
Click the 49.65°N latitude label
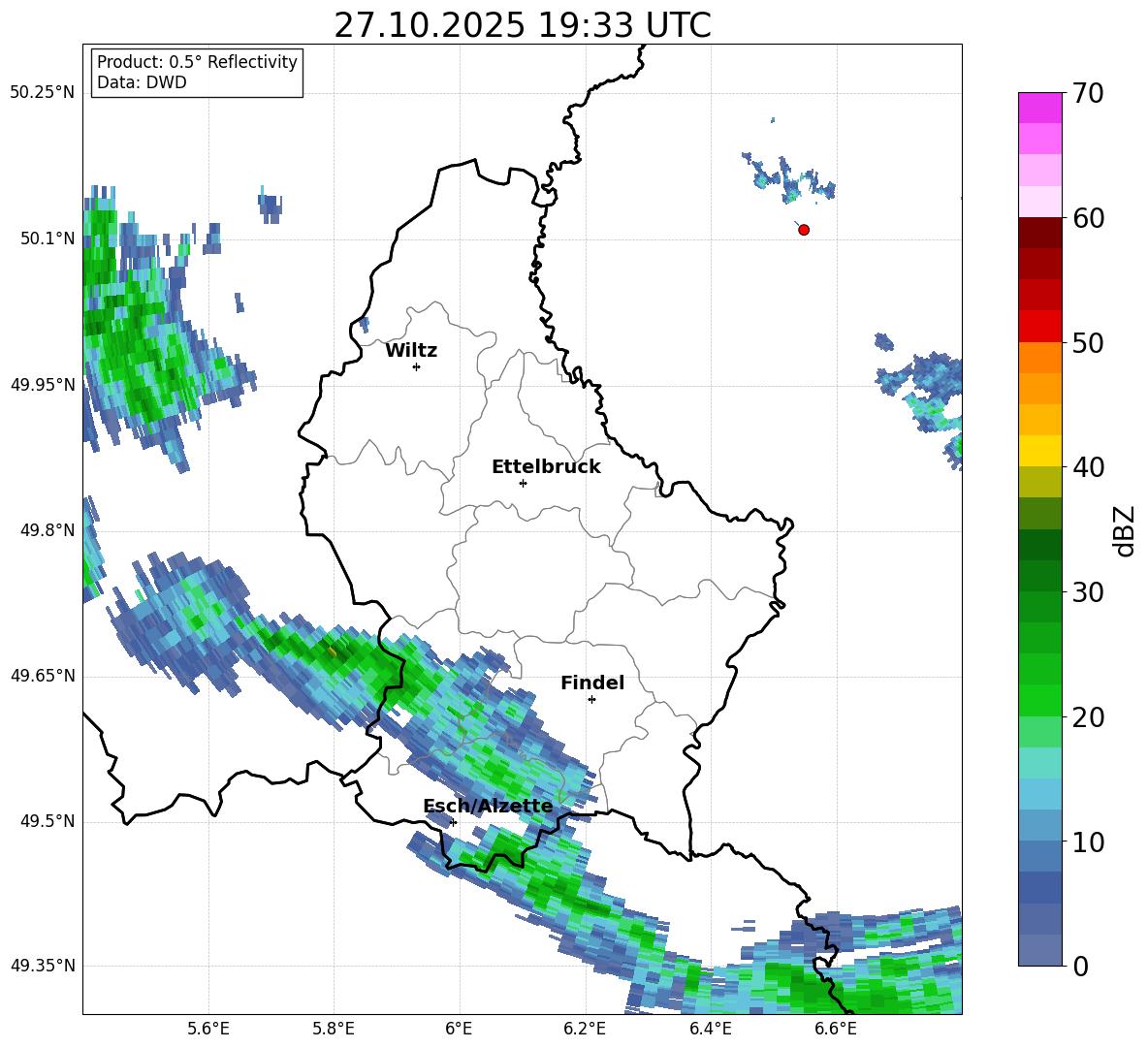(43, 676)
